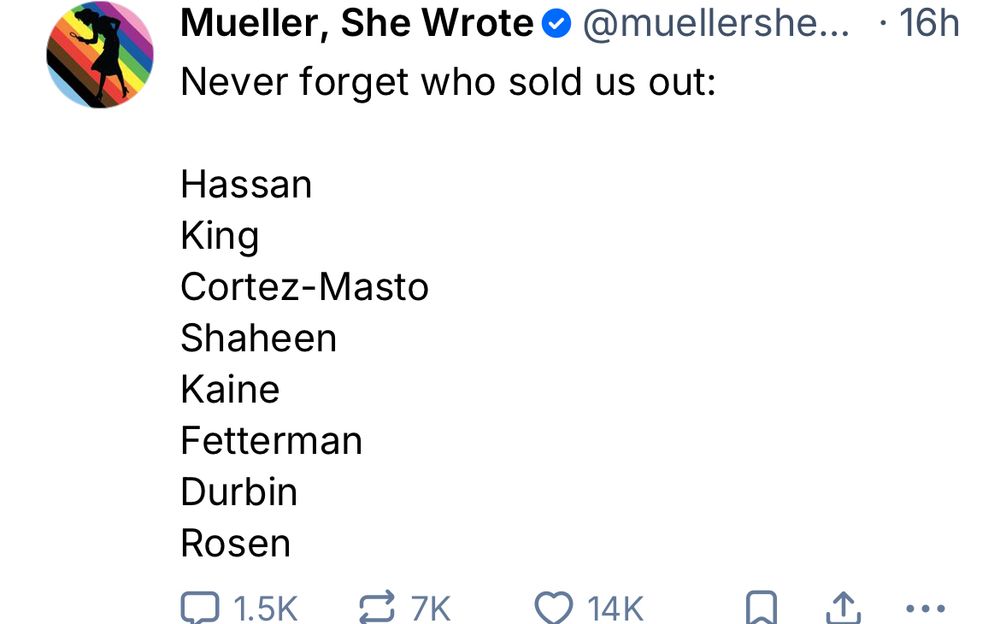Viewport: 1000px width, 624px height.
Task: Click the 7K repost count
Action: click(x=431, y=607)
